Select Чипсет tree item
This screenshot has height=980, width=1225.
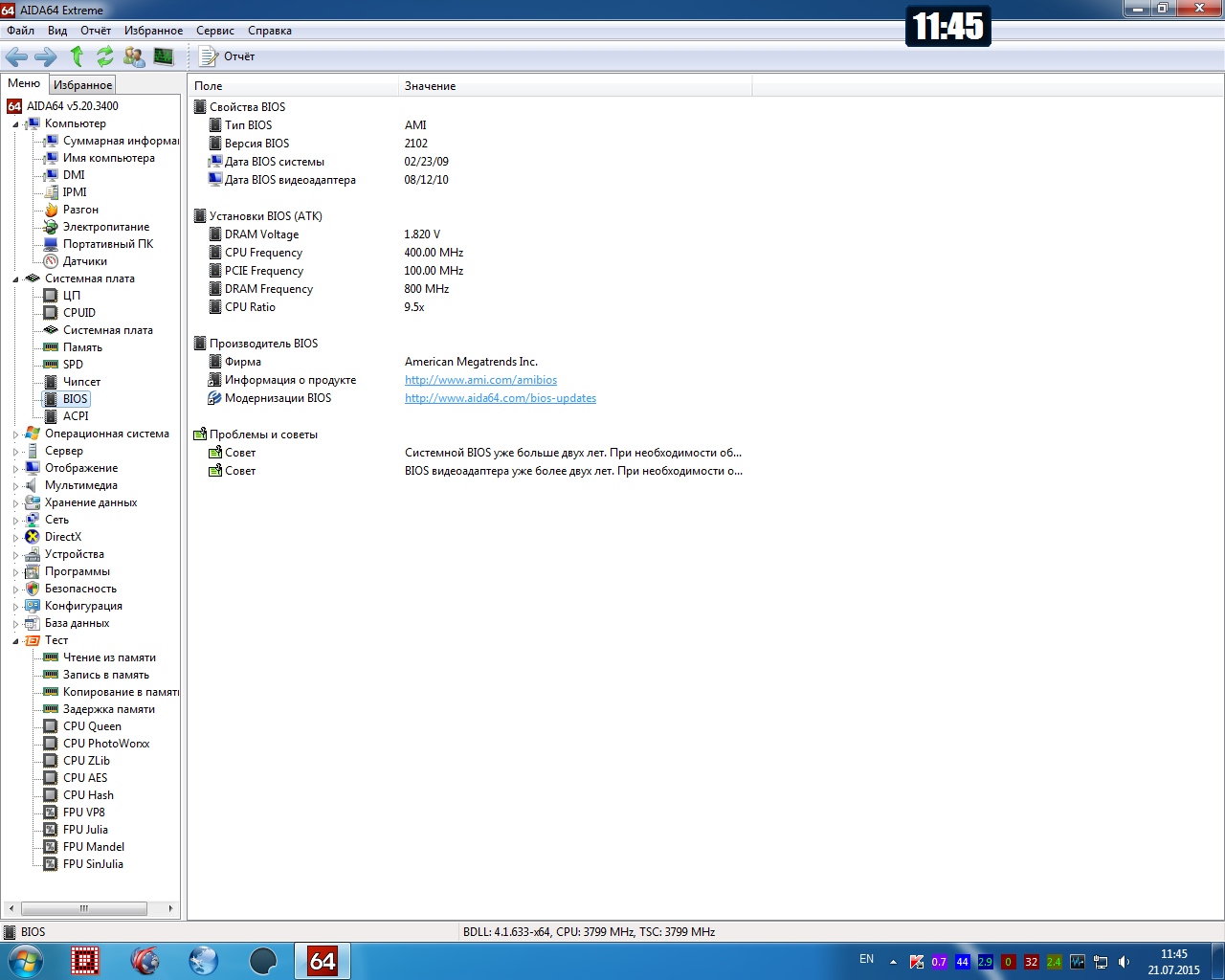(81, 382)
